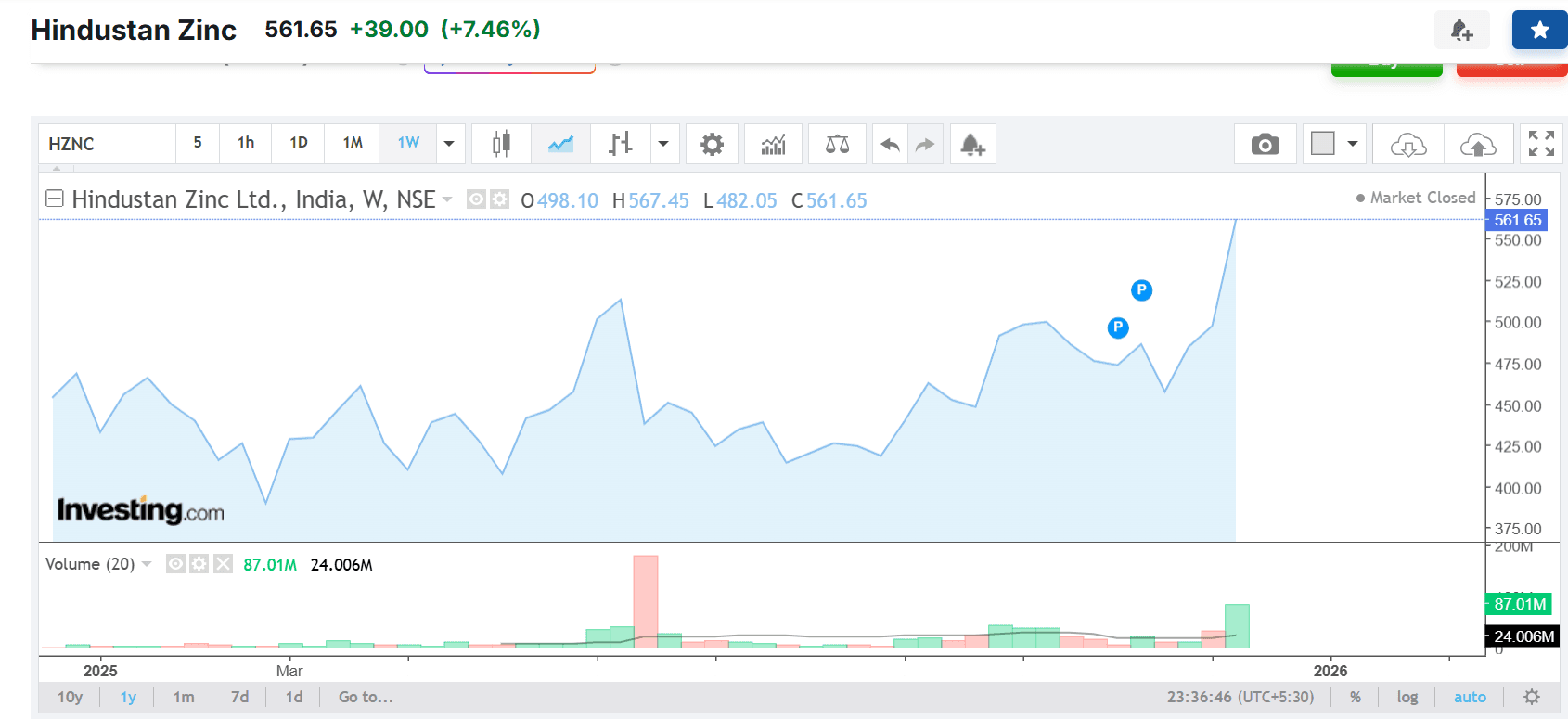Open the timeframe interval dropdown arrow

coord(449,144)
